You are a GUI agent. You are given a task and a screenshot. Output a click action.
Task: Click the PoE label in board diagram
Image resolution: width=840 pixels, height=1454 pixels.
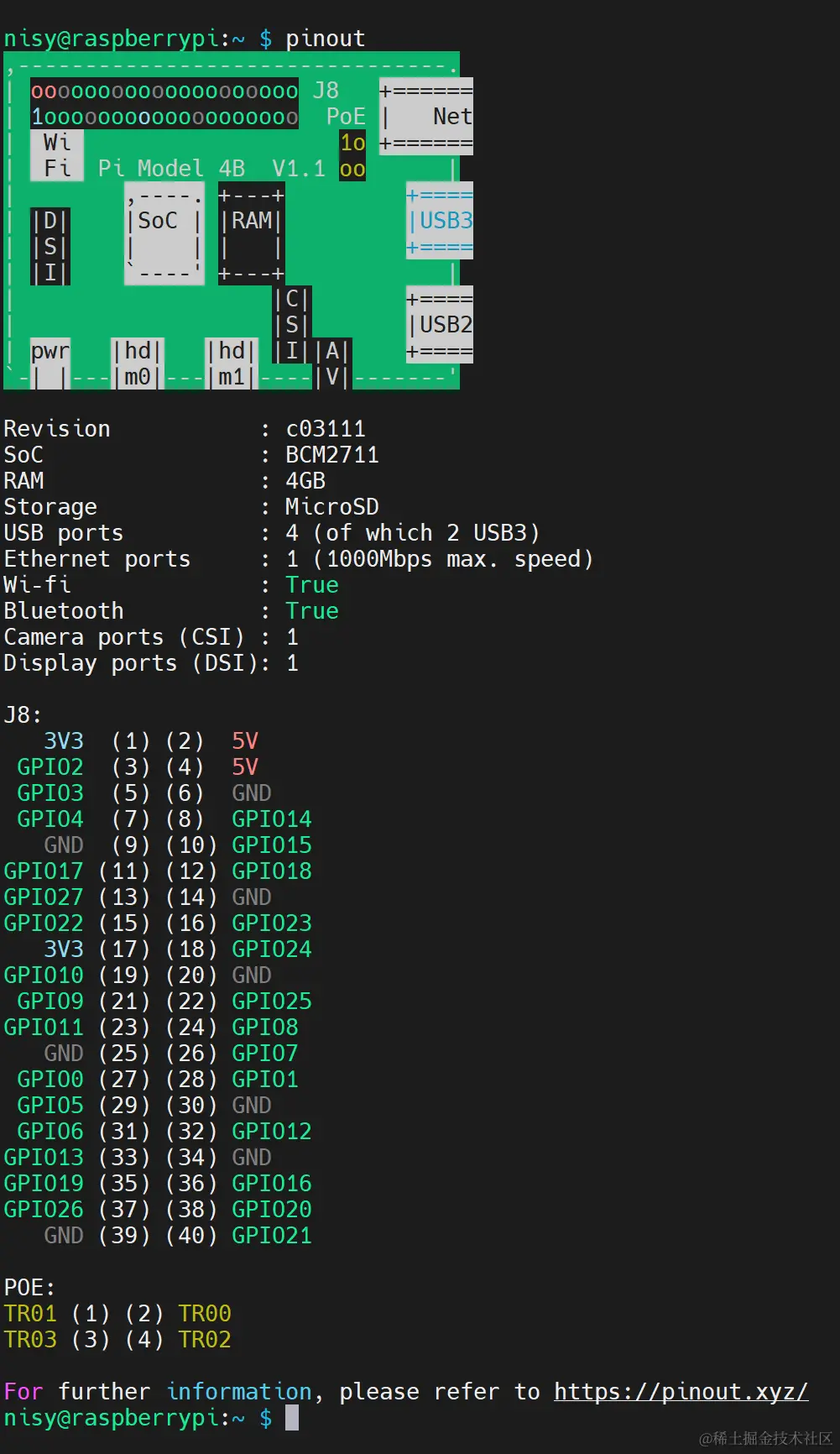click(346, 117)
